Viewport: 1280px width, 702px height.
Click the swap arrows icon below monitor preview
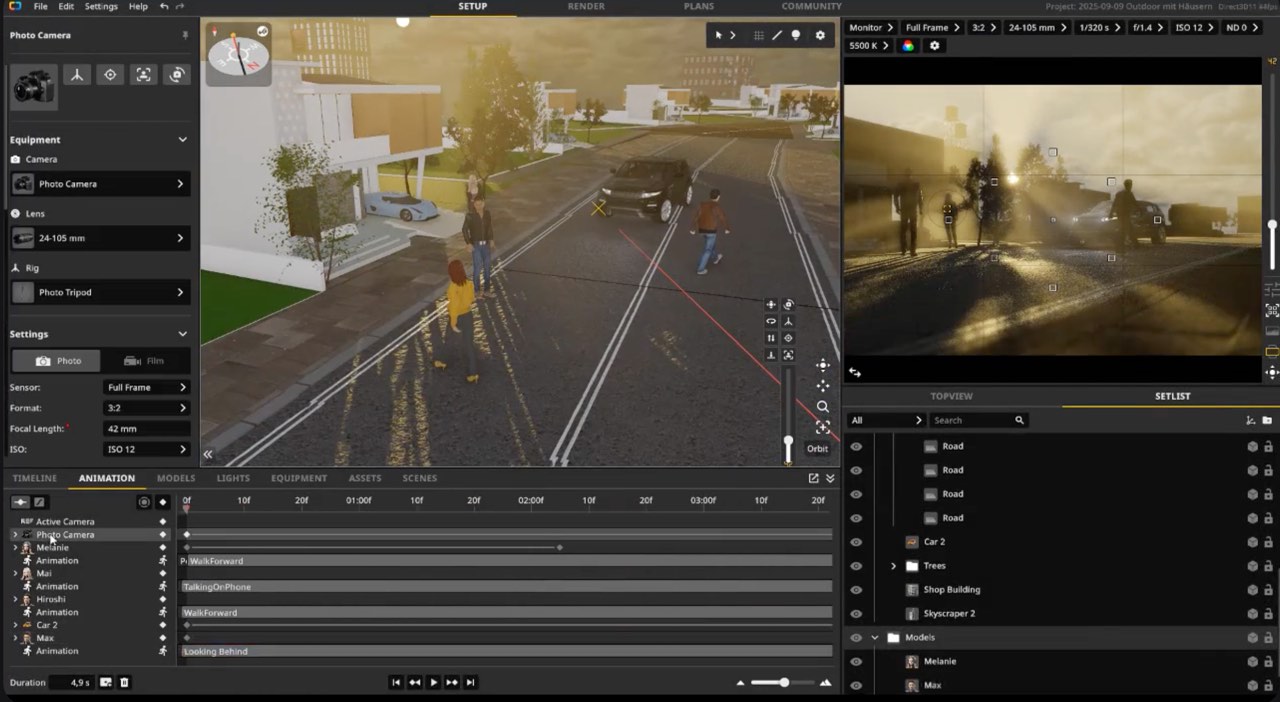pos(855,372)
